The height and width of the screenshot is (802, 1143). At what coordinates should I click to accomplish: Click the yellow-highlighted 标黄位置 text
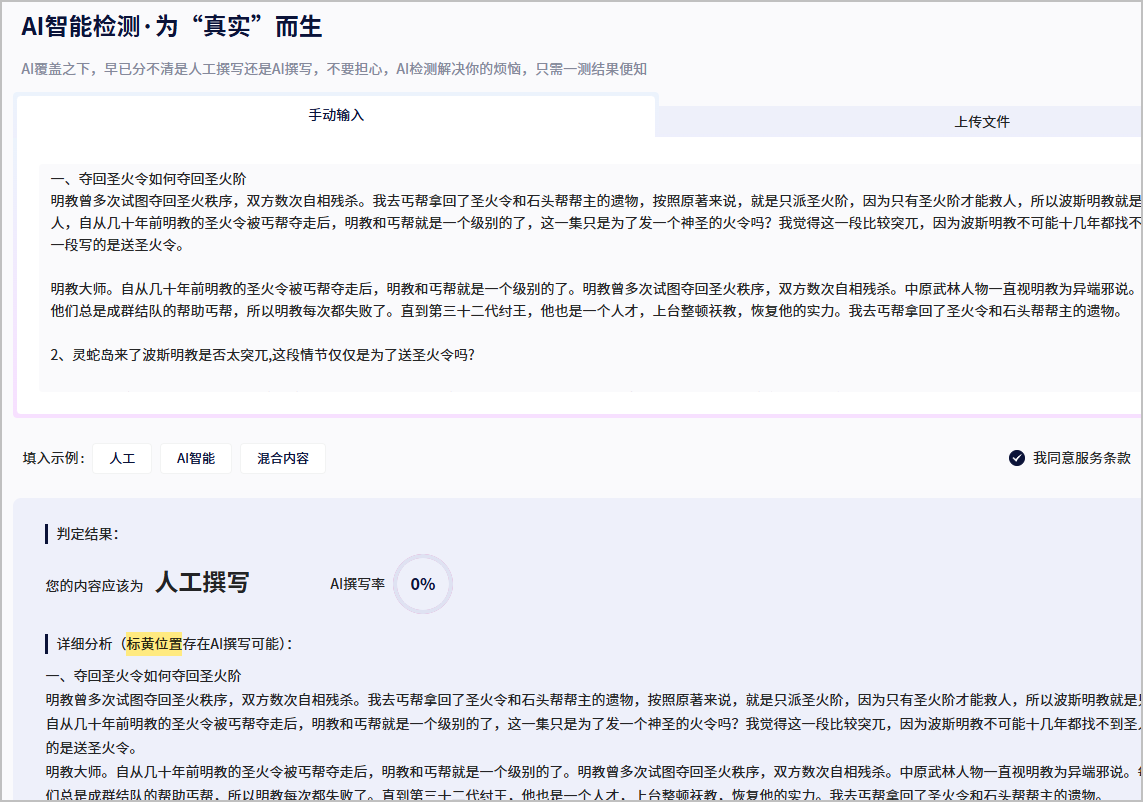[154, 644]
